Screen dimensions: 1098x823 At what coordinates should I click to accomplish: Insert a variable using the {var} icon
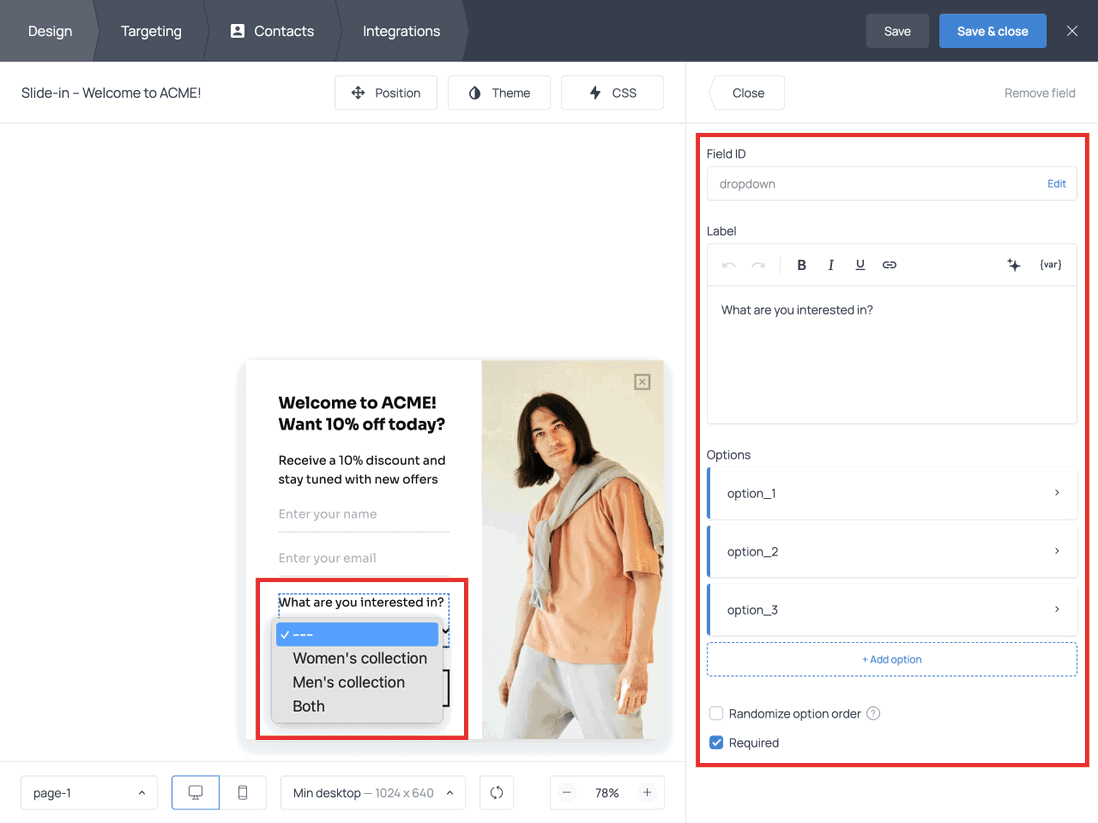[1050, 264]
